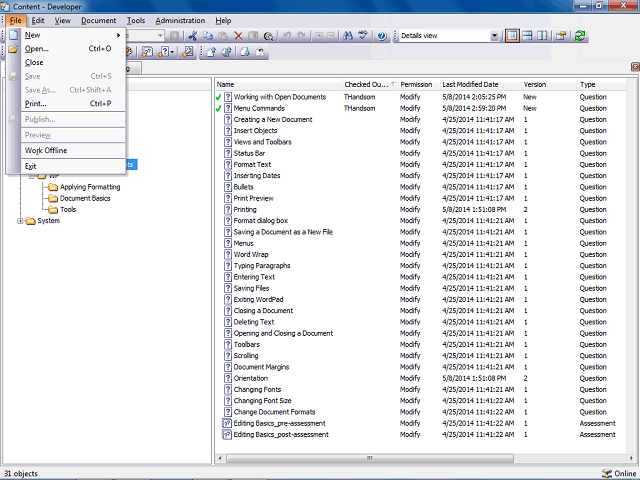Click the 31 objects status text

tap(21, 473)
